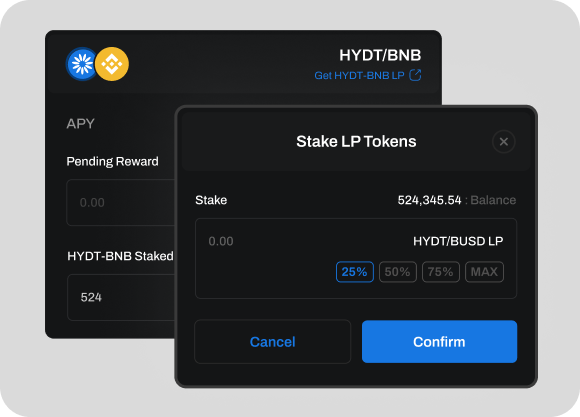The width and height of the screenshot is (580, 417).
Task: Click the HYDT/BNB pool title
Action: point(380,56)
